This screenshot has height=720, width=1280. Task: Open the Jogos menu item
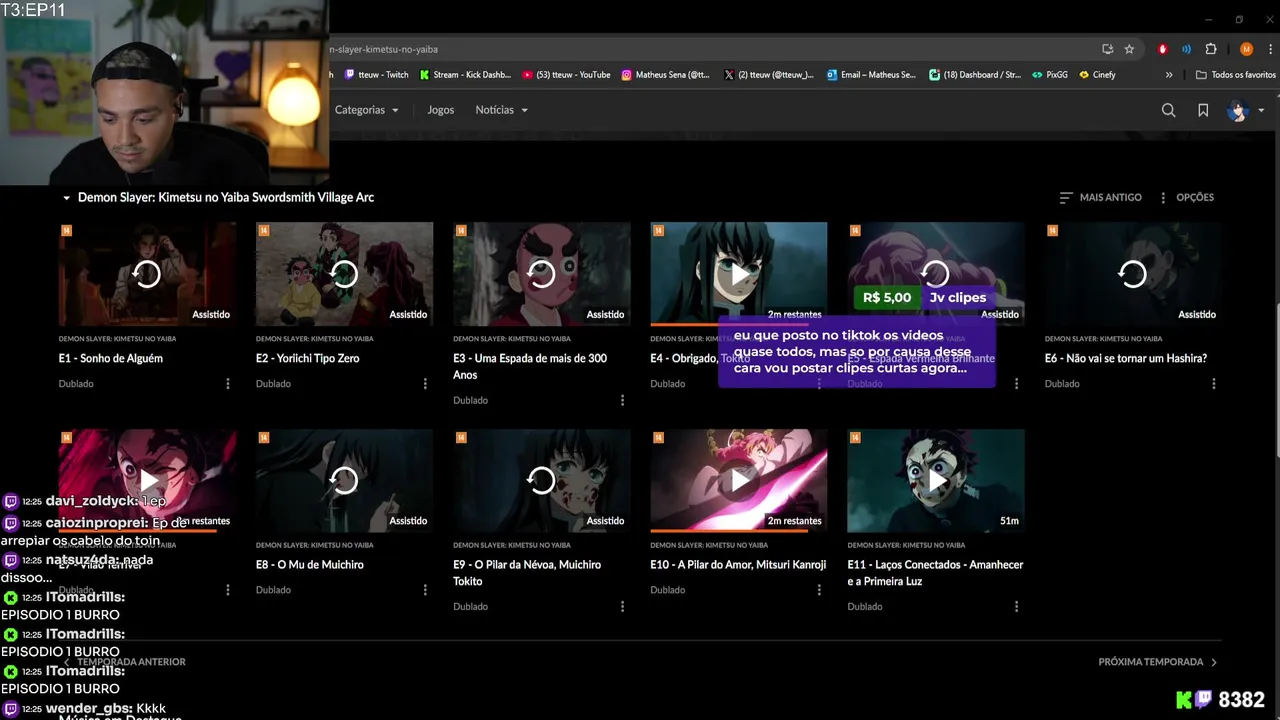click(x=440, y=110)
